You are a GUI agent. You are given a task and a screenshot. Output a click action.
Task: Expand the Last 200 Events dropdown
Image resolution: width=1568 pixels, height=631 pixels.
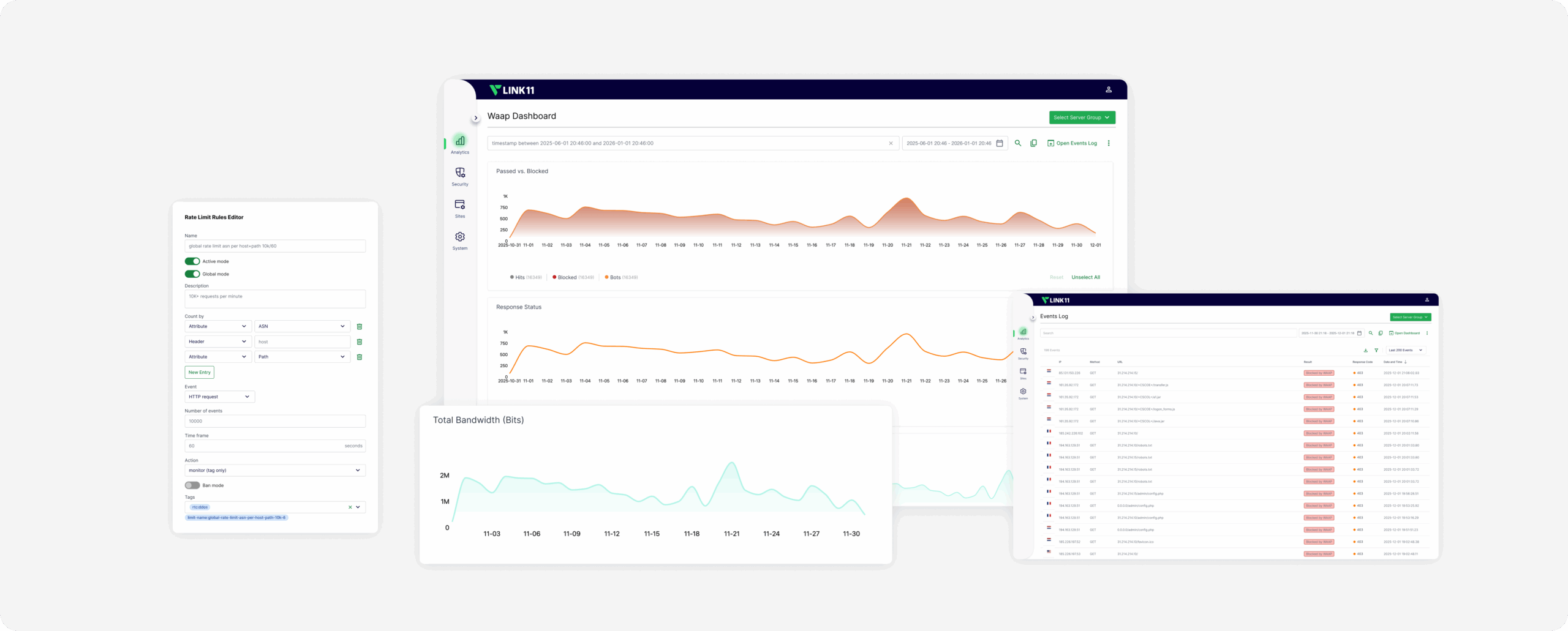pyautogui.click(x=1405, y=350)
